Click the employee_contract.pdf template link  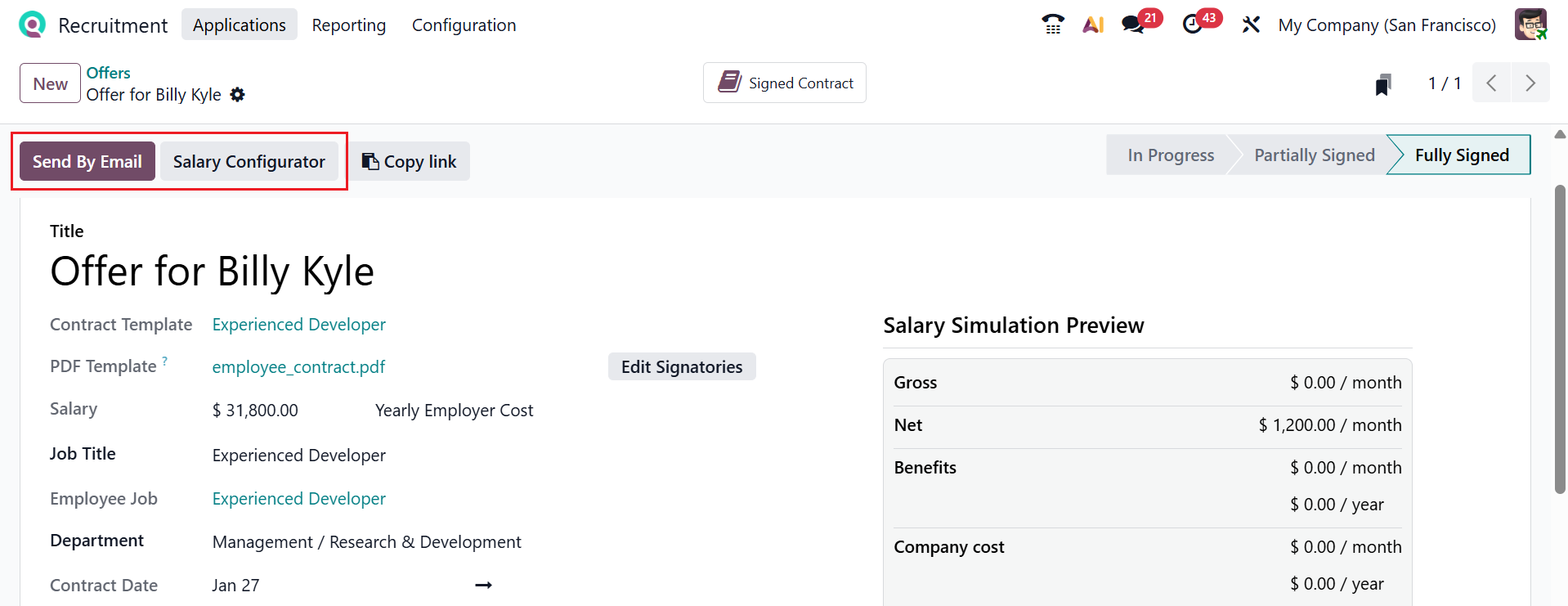pyautogui.click(x=298, y=367)
